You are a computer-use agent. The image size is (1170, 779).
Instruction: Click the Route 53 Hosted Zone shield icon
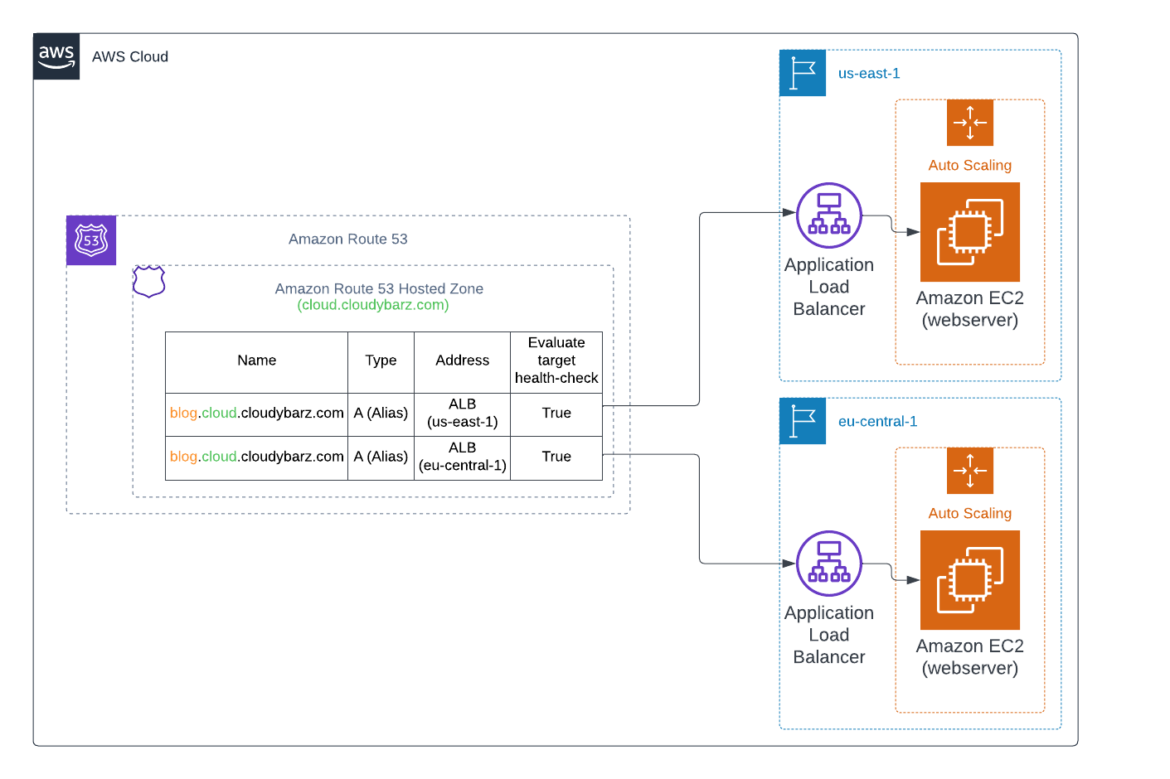[x=148, y=281]
